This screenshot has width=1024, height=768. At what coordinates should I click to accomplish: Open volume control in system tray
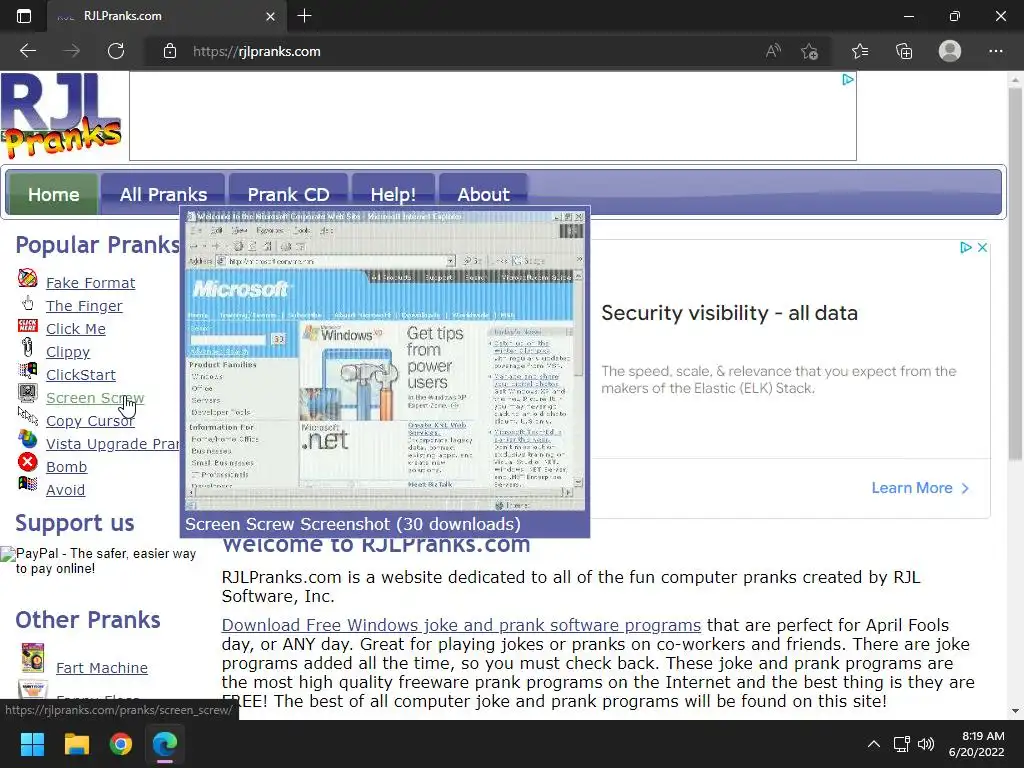pos(926,744)
